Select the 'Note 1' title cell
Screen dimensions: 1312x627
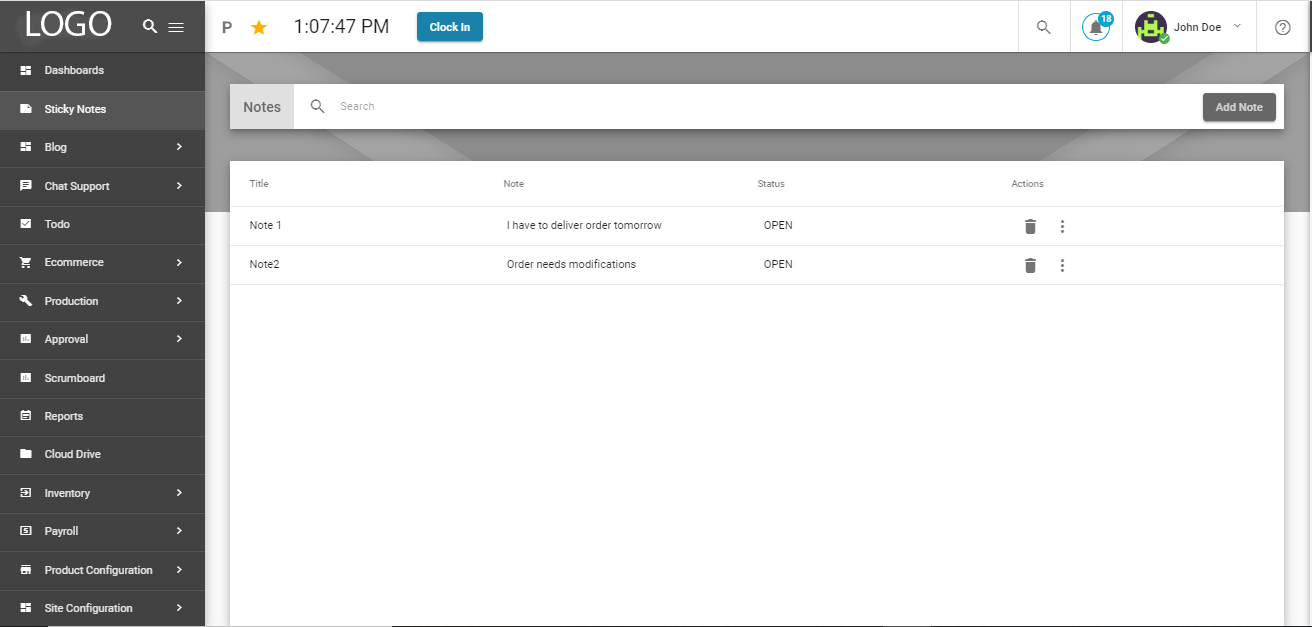pyautogui.click(x=266, y=225)
